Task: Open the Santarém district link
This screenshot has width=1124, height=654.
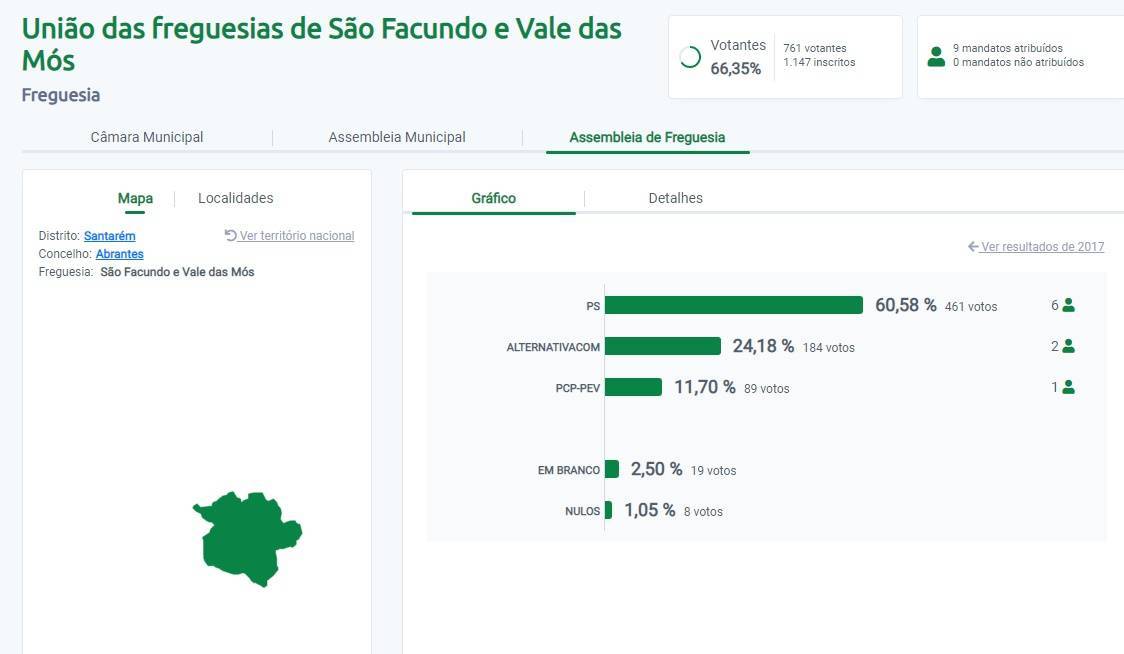Action: coord(110,236)
